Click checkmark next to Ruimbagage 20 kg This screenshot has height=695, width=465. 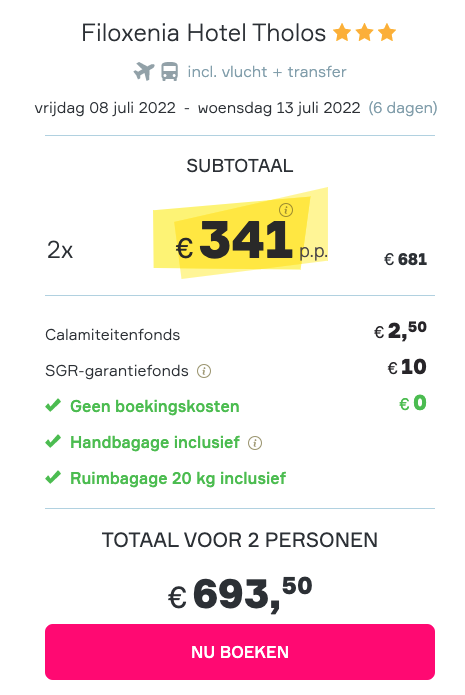(53, 477)
